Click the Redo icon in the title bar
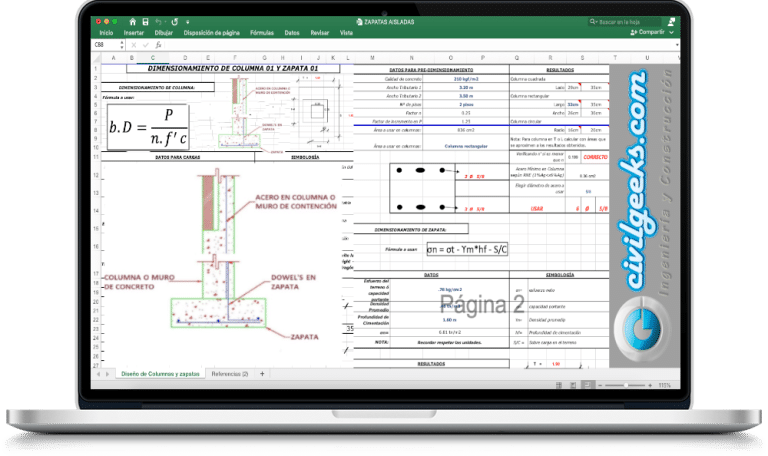 tap(174, 21)
